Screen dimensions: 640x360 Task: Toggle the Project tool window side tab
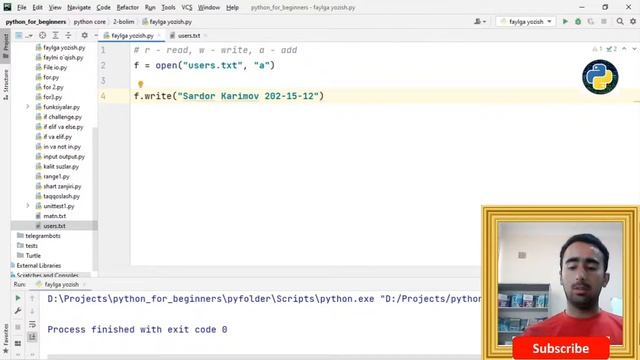[x=6, y=46]
